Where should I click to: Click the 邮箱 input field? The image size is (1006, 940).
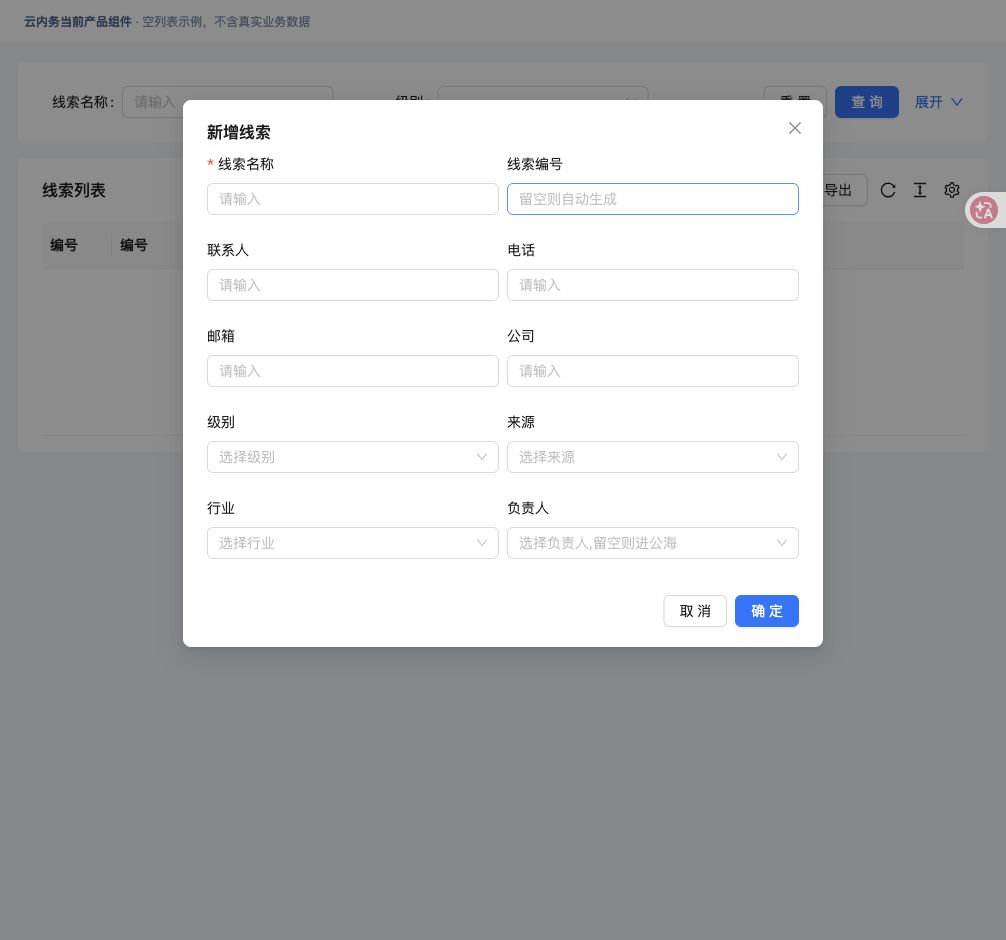pyautogui.click(x=352, y=371)
